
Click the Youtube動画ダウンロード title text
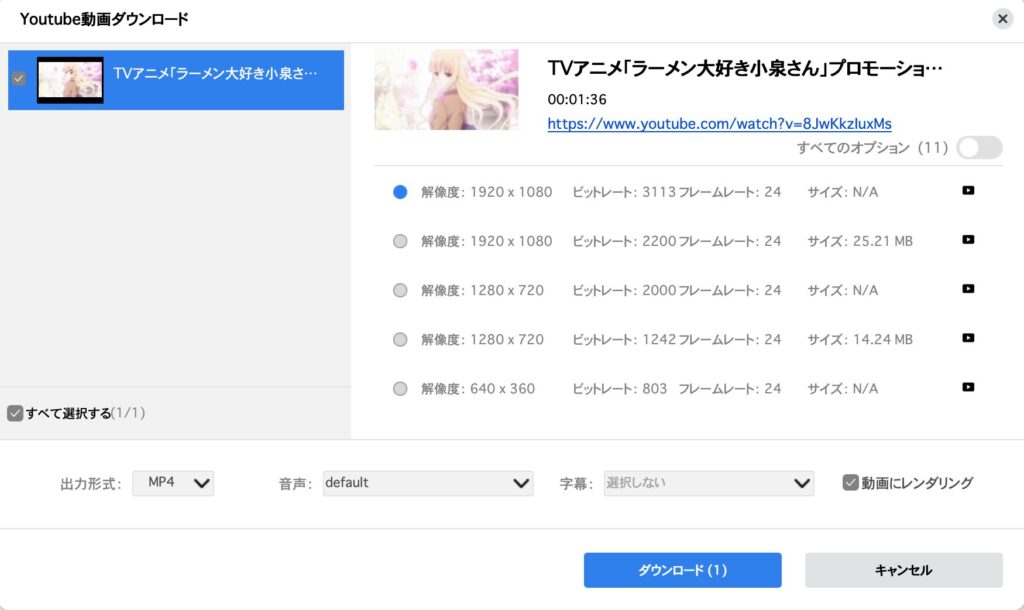104,19
